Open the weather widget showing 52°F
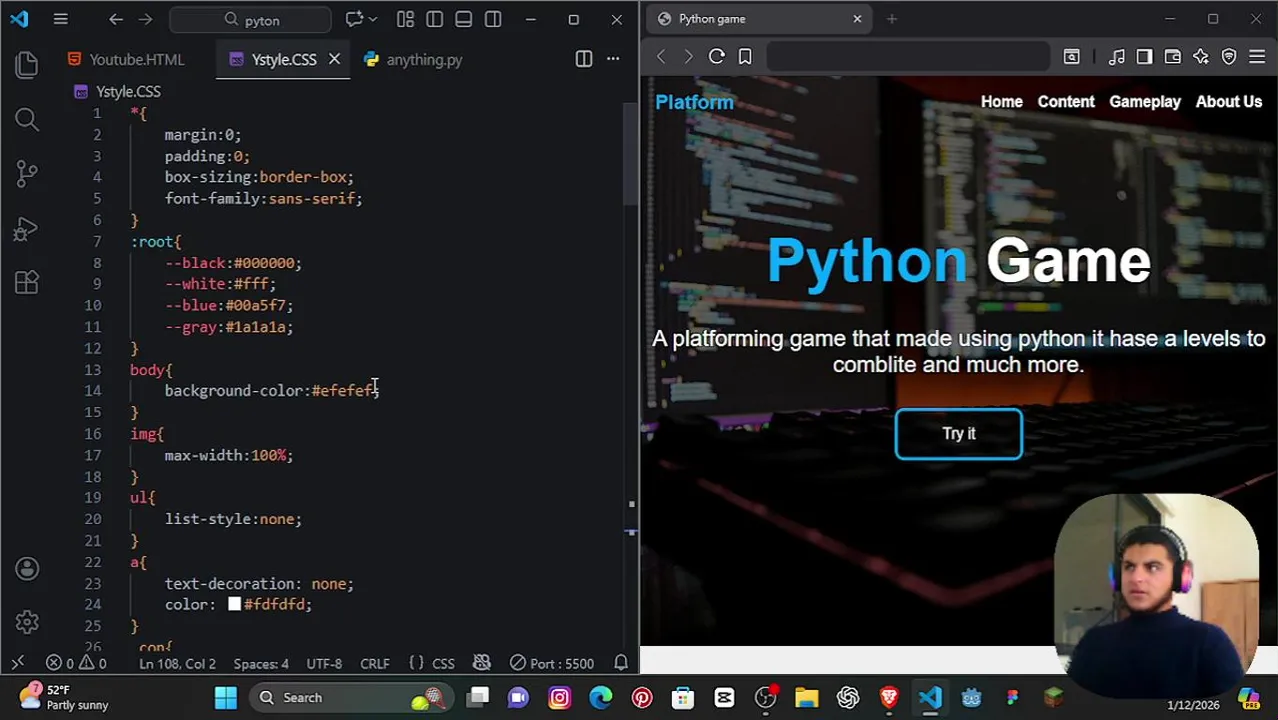This screenshot has height=720, width=1278. point(63,697)
